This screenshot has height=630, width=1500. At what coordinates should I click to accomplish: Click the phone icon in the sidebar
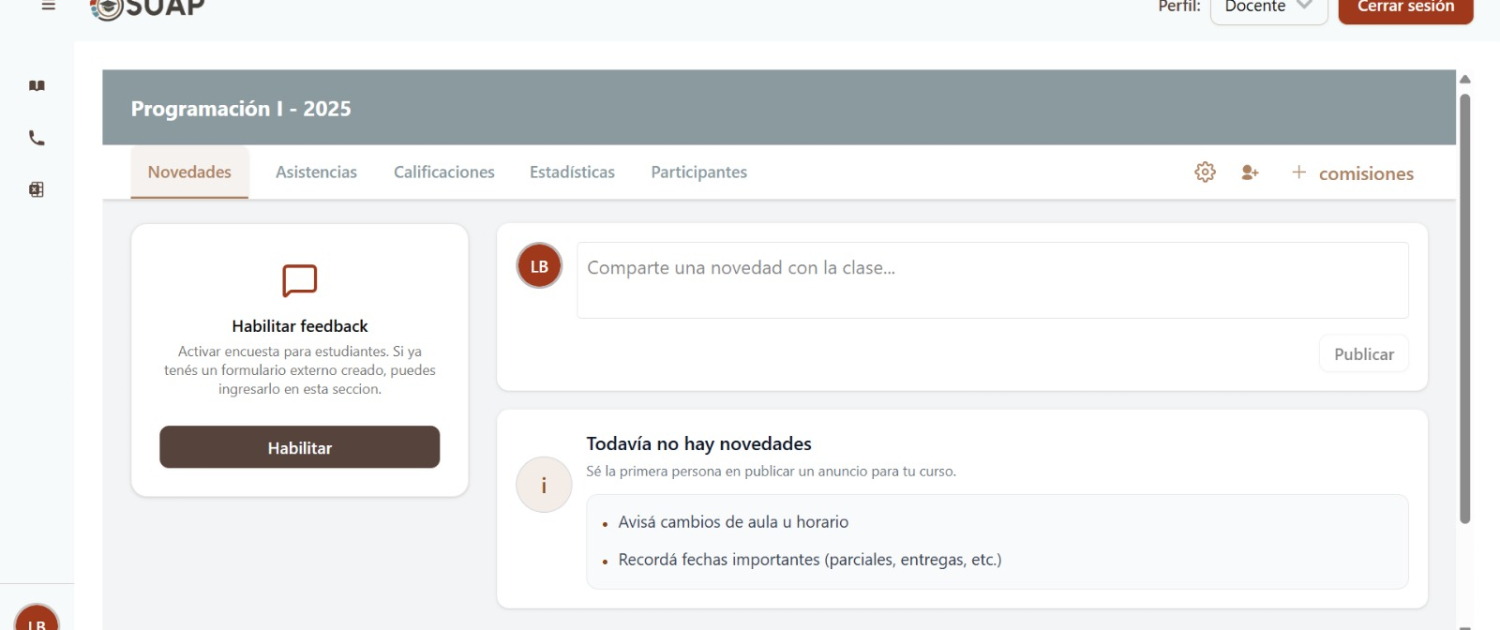tap(37, 139)
